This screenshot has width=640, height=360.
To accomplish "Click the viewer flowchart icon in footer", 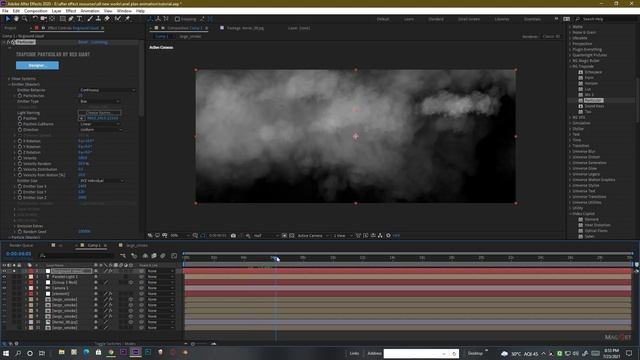I will pos(380,236).
